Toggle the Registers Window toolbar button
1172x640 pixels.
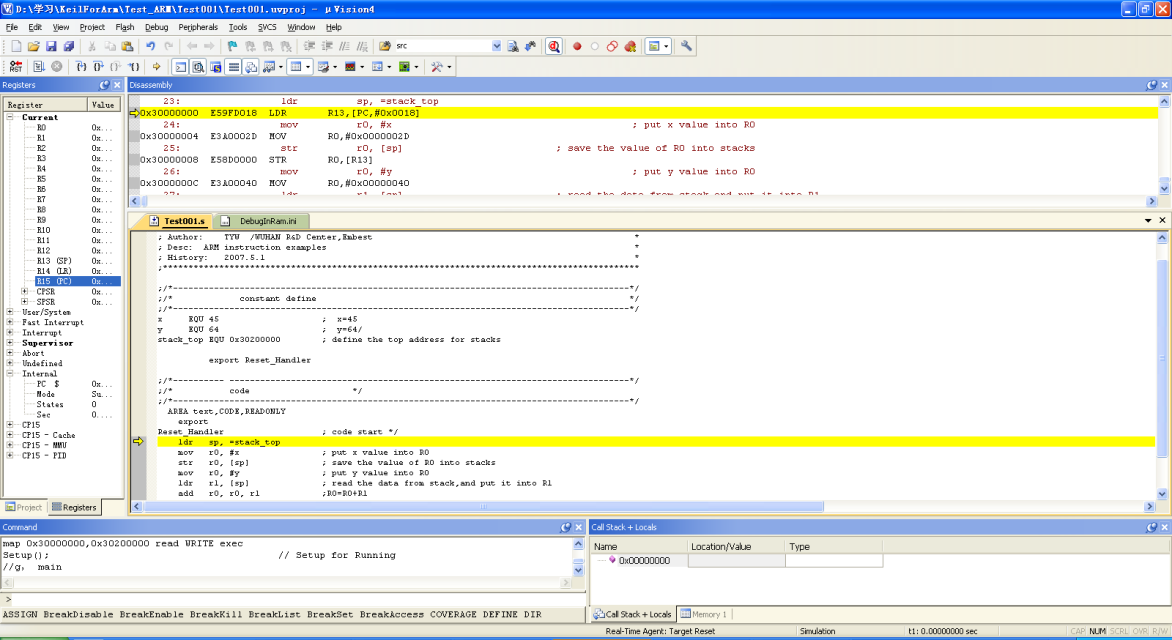(x=232, y=67)
